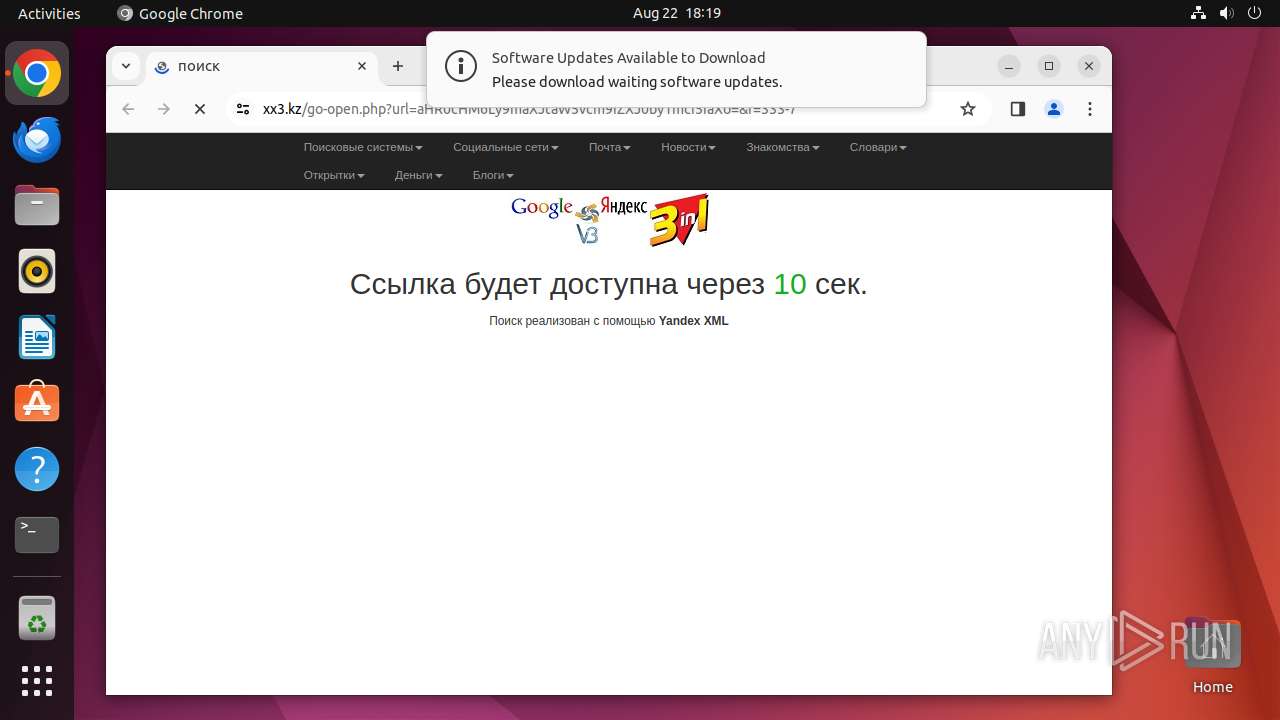Expand 'Словари' dropdown menu

click(x=878, y=147)
